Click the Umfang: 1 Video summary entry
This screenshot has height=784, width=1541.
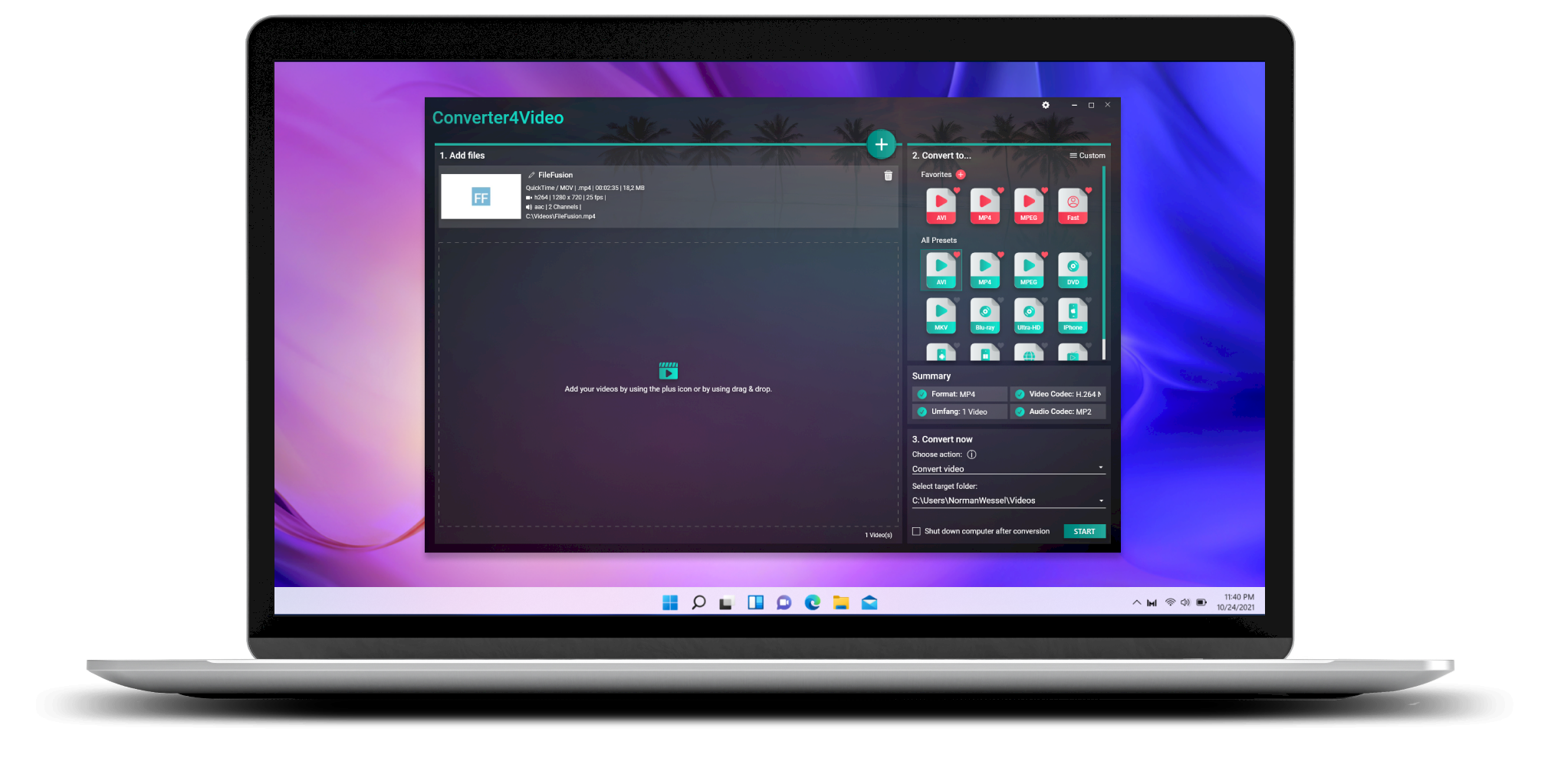(x=960, y=412)
